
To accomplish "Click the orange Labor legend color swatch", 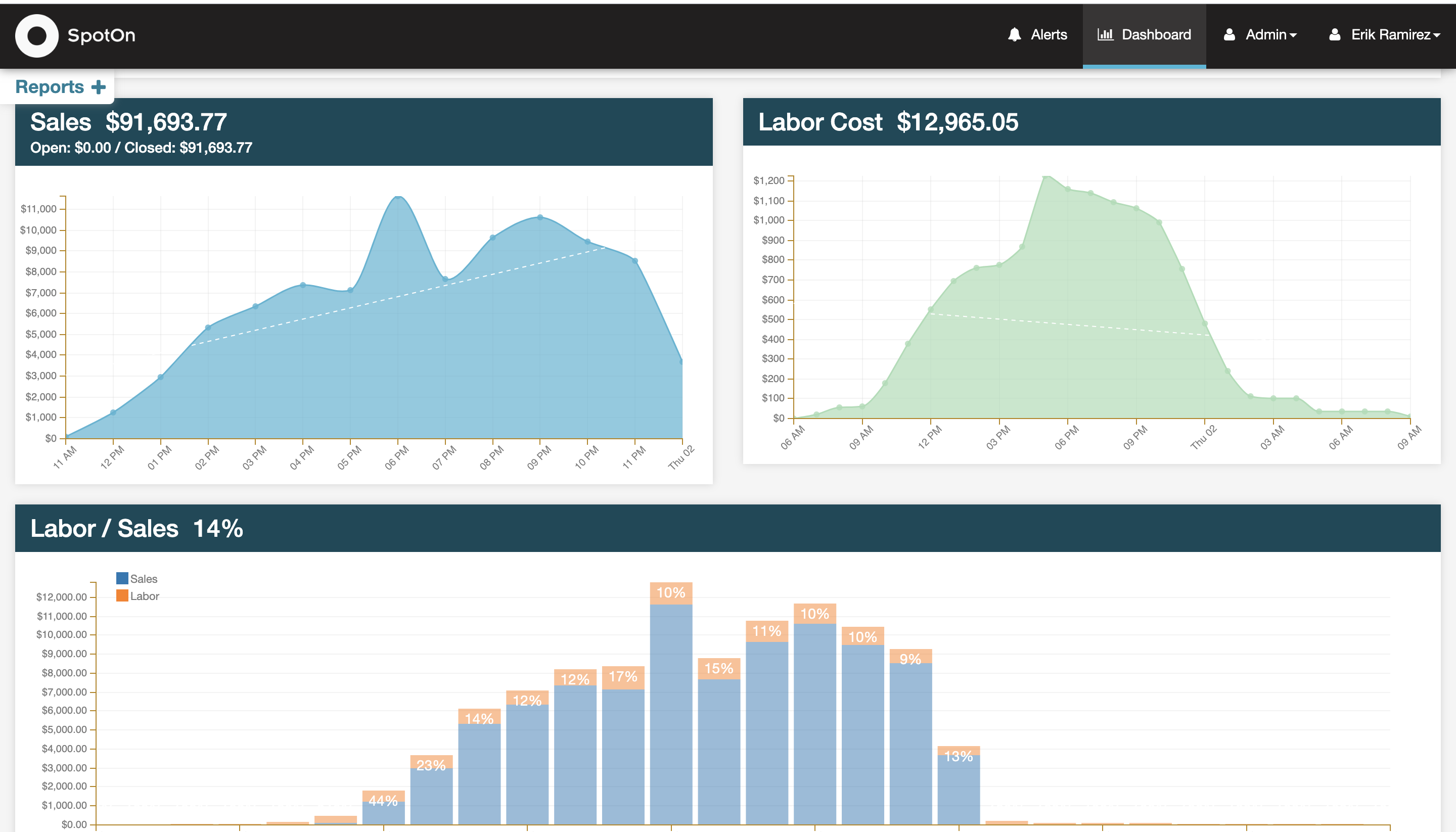I will pos(122,595).
